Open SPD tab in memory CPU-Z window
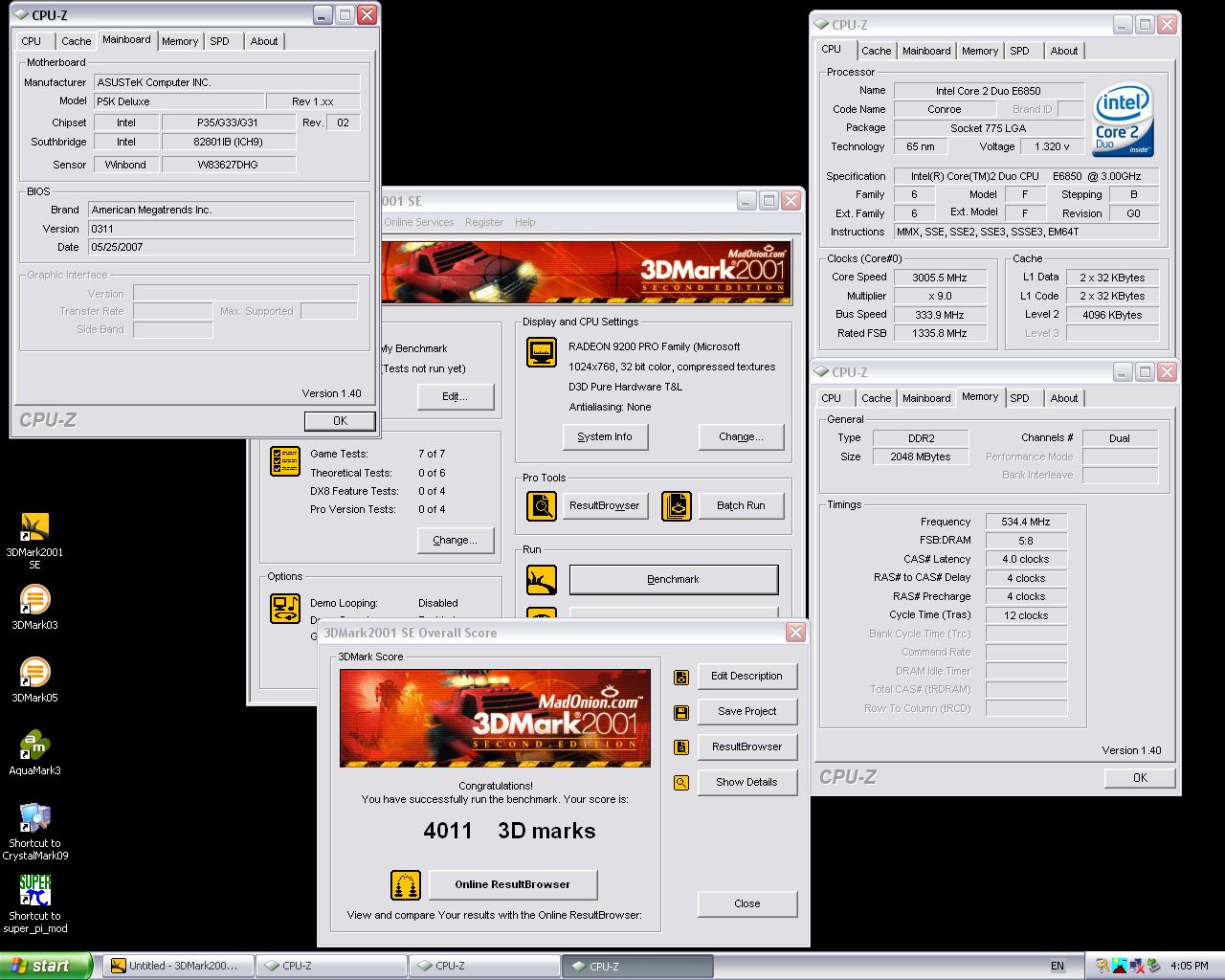 click(x=1019, y=398)
